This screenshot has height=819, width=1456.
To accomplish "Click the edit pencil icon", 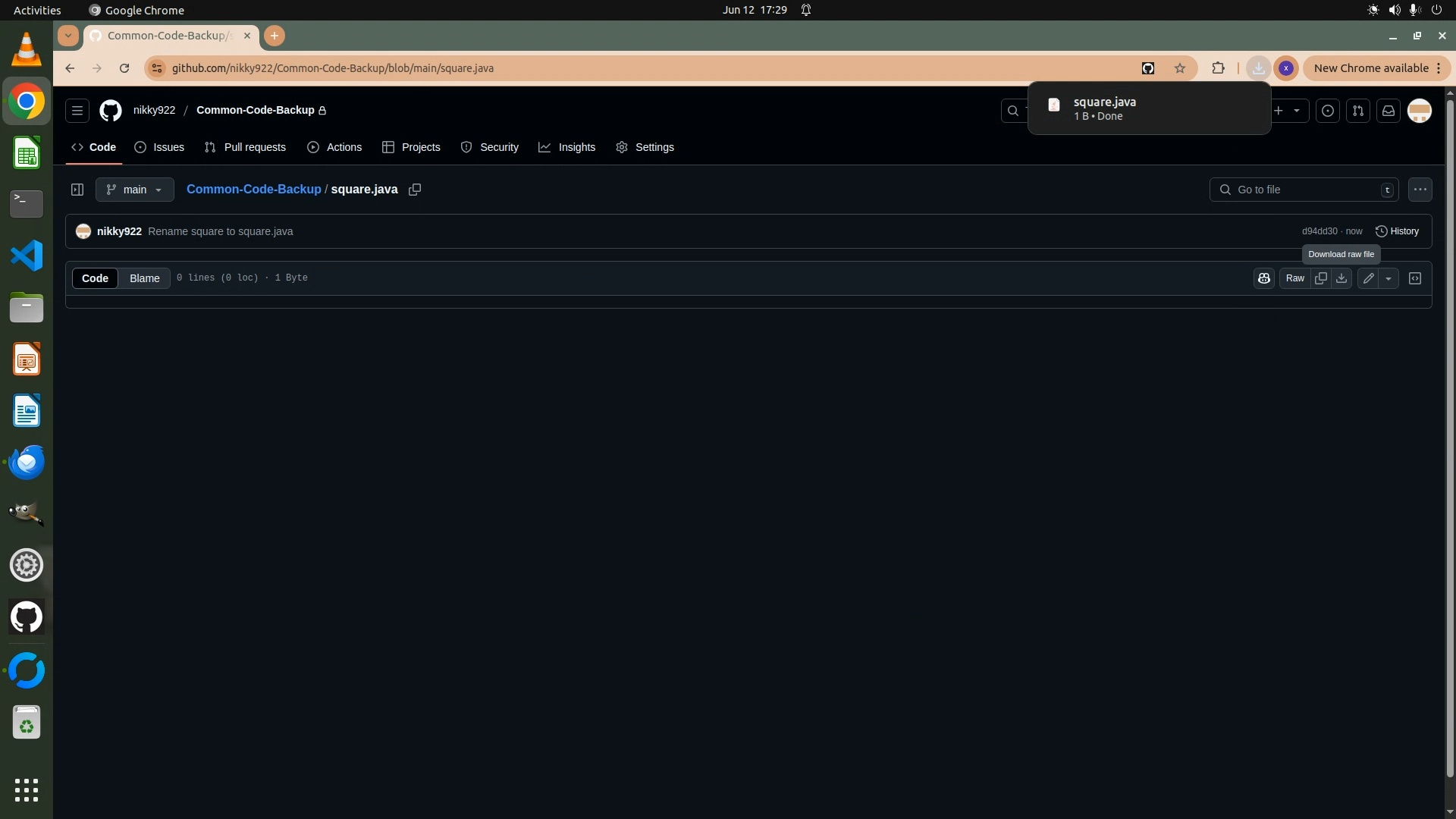I will 1368,278.
